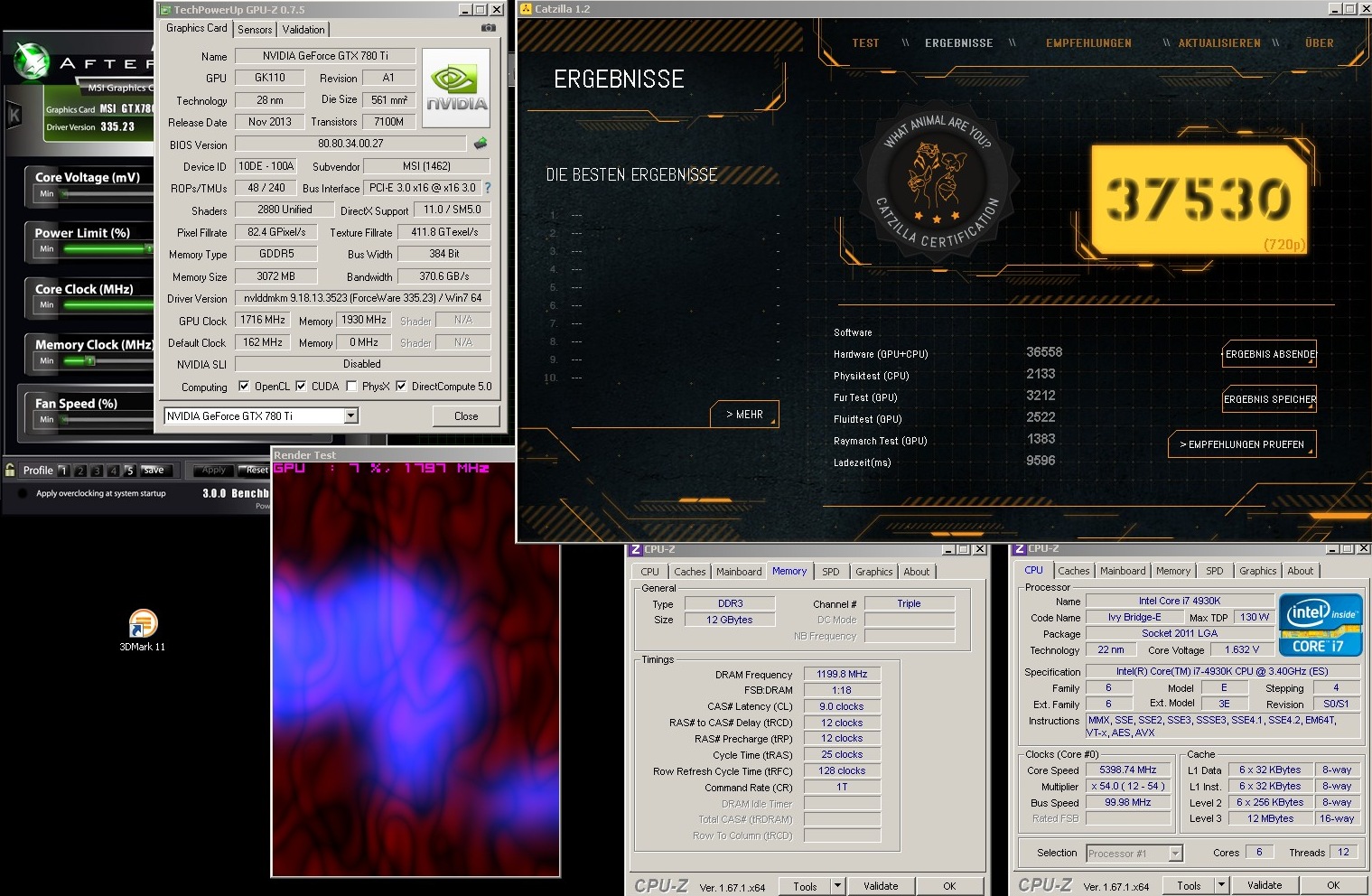The image size is (1372, 896).
Task: Click the Render Test window preview
Action: click(415, 668)
